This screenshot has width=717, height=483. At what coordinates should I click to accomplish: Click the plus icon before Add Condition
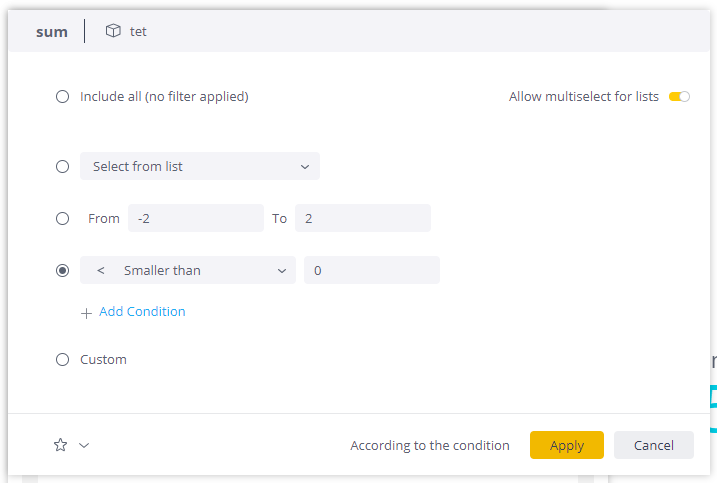[86, 312]
